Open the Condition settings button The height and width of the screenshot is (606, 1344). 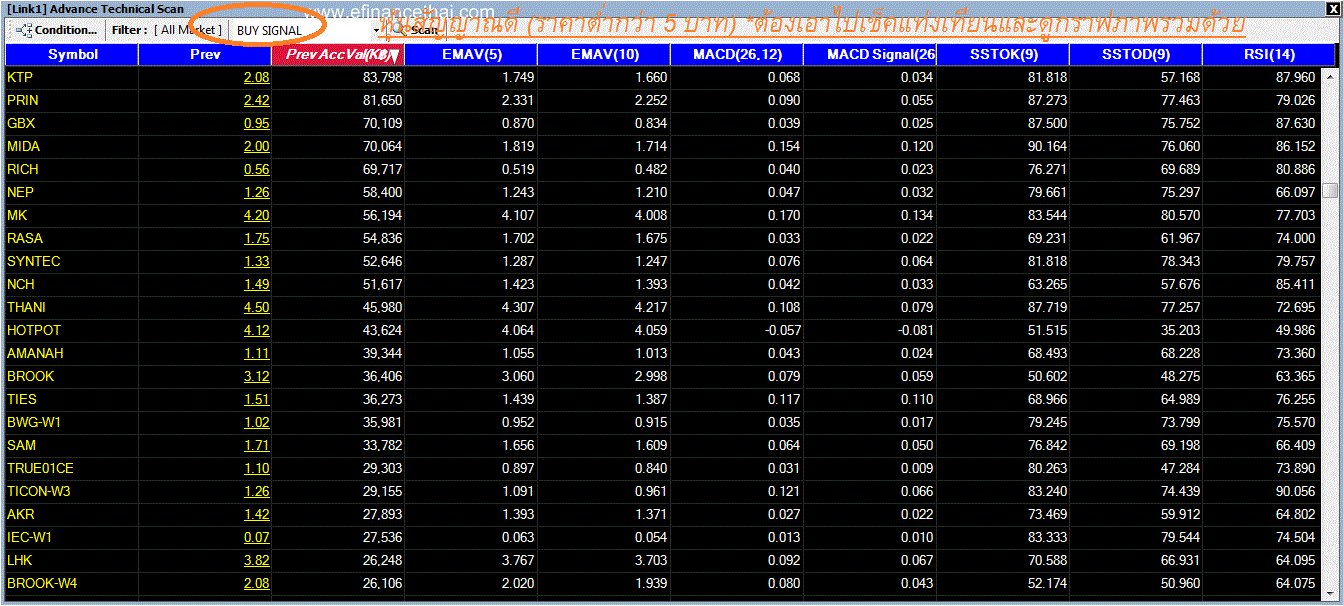pyautogui.click(x=58, y=30)
